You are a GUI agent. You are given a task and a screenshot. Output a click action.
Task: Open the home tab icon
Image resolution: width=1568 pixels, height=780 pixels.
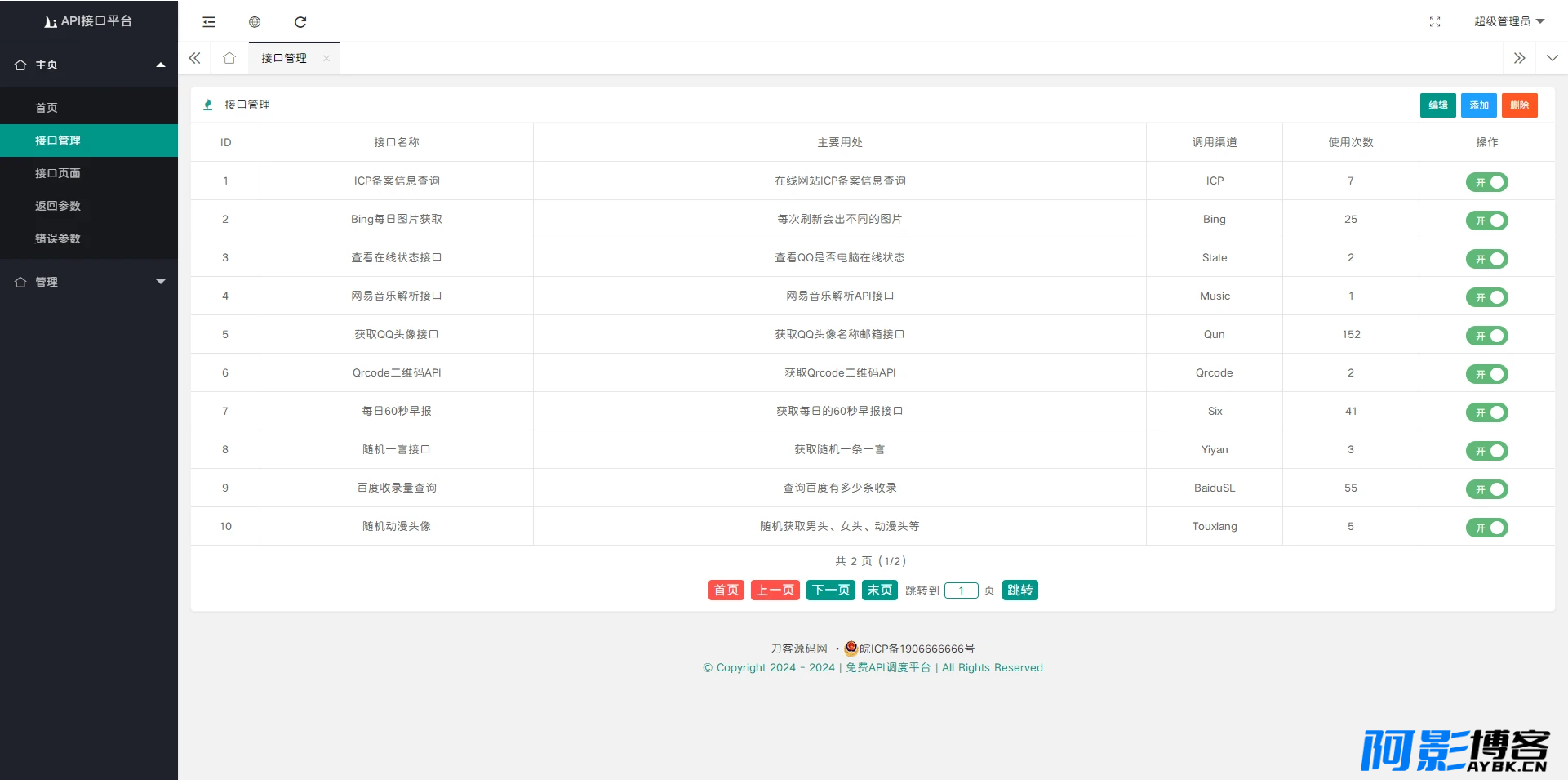tap(229, 58)
